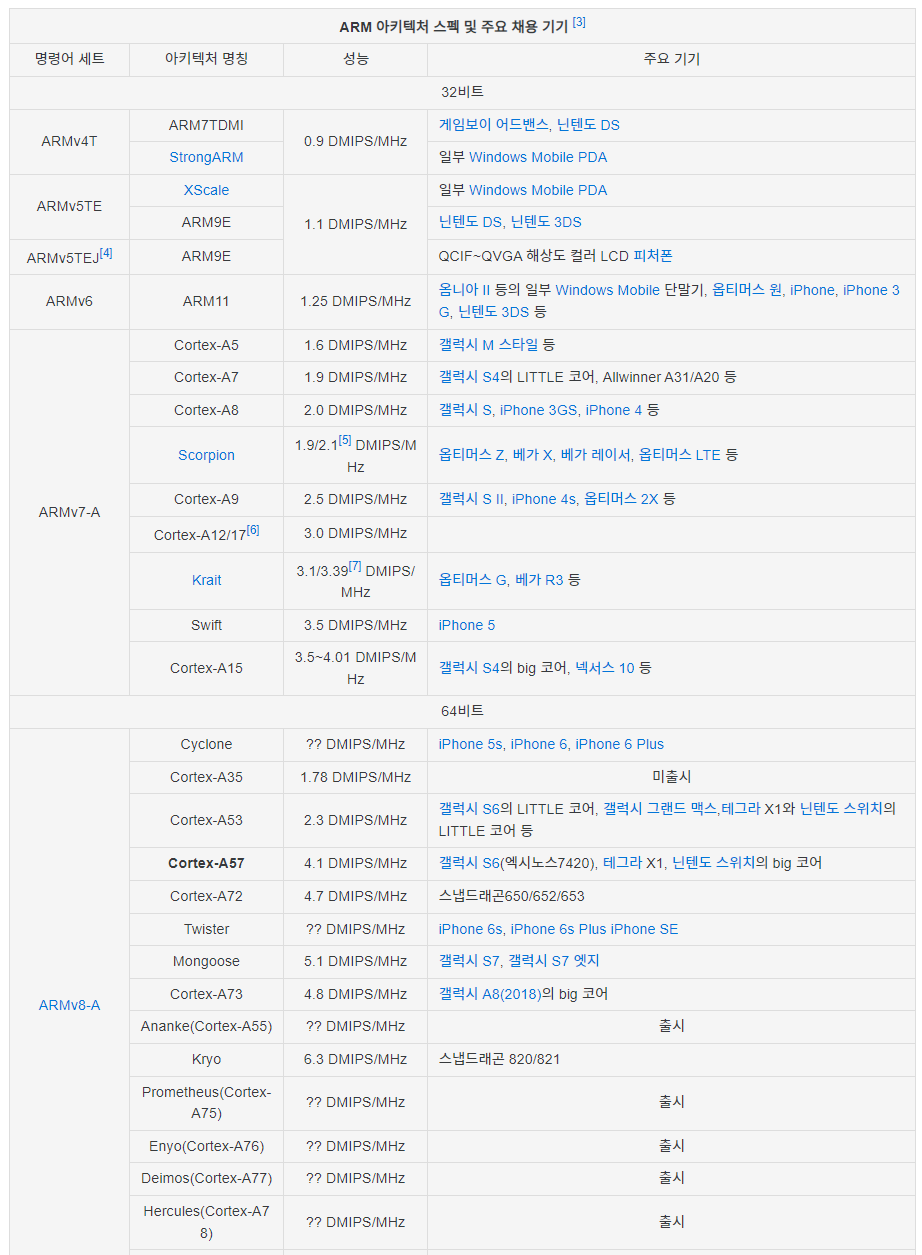Open the iPhone 4 link
The height and width of the screenshot is (1255, 922).
614,410
